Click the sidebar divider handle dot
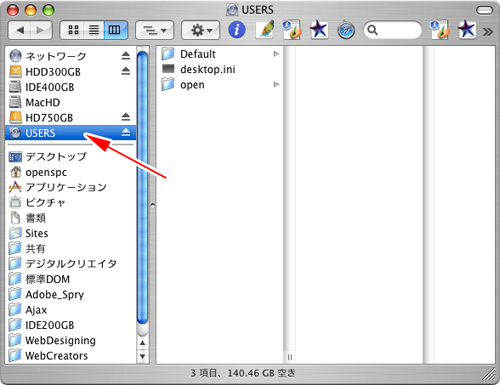This screenshot has width=500, height=385. pos(152,205)
